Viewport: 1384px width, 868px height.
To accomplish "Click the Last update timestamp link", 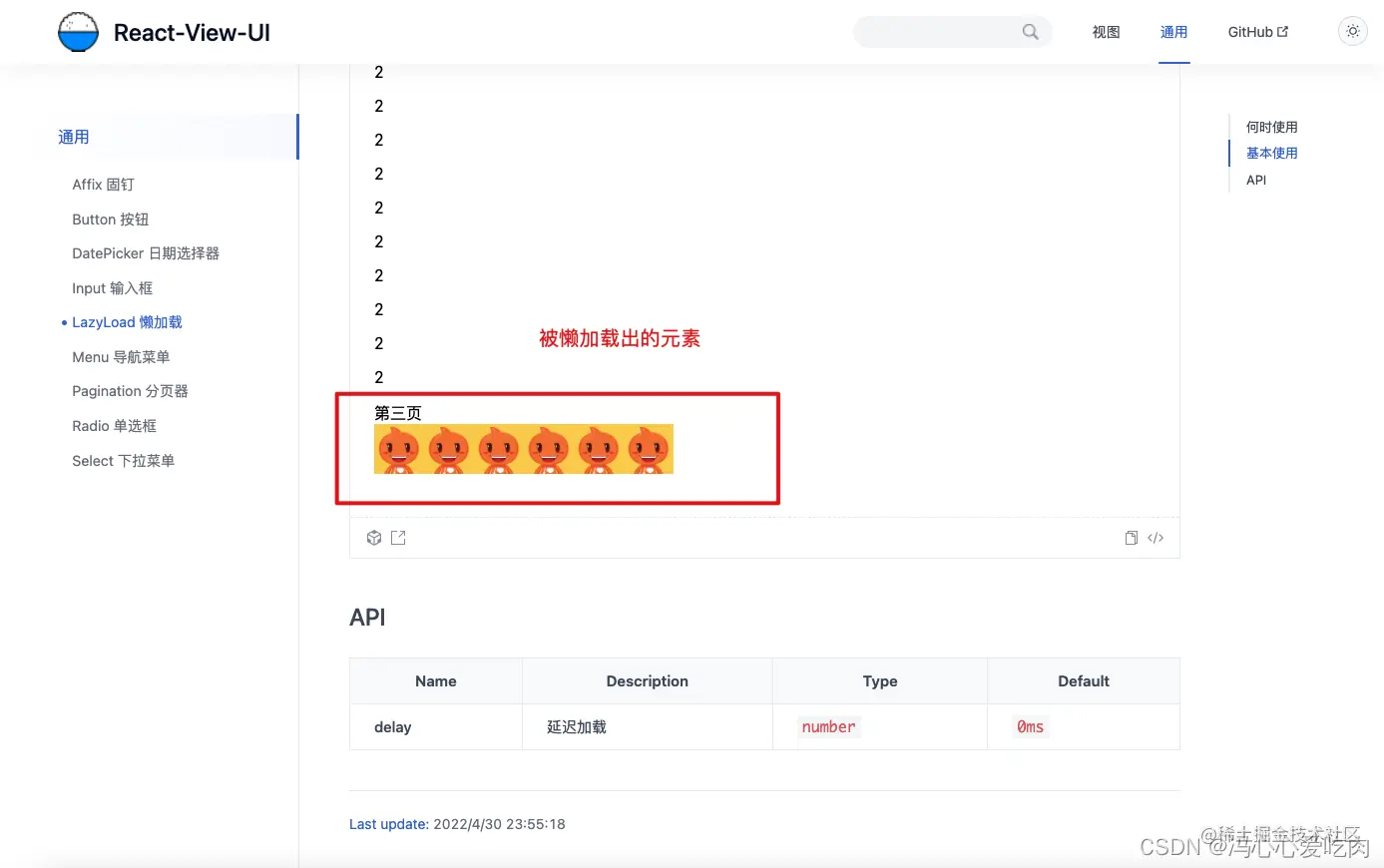I will 387,824.
